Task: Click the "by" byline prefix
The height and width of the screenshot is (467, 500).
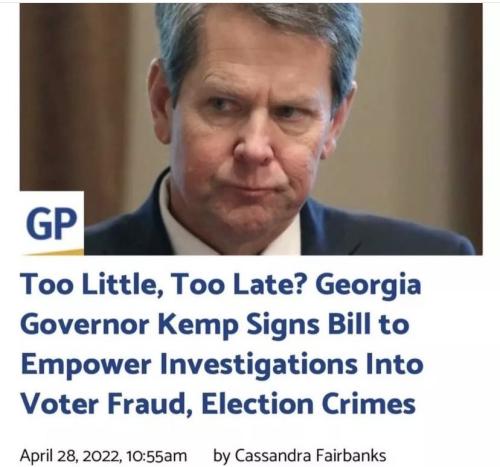Action: [222, 456]
